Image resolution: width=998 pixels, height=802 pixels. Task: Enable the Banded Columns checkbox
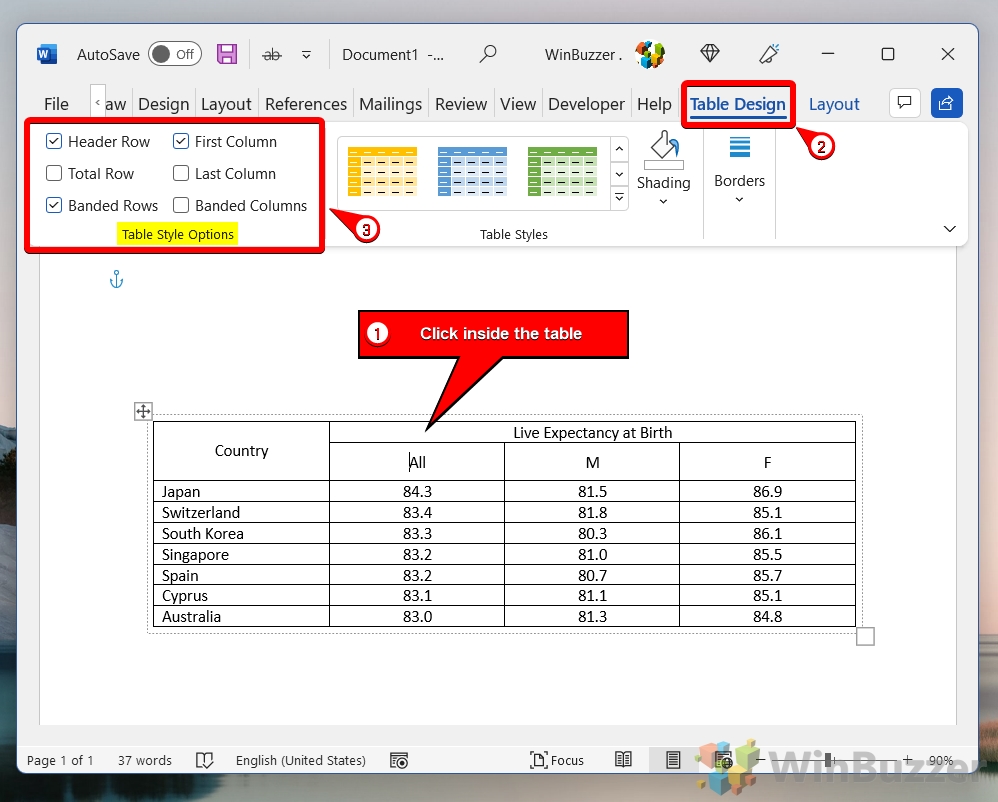(181, 205)
